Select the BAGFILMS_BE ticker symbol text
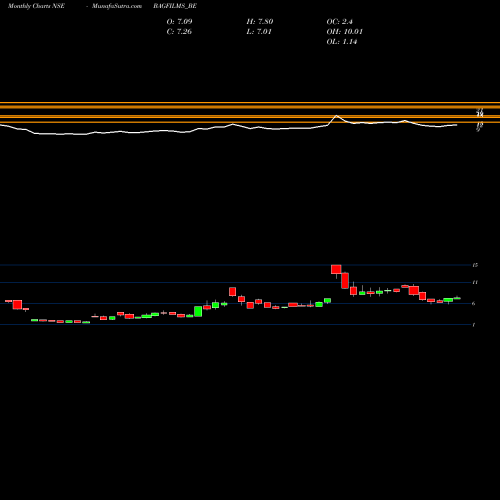500x500 pixels. pyautogui.click(x=175, y=6)
